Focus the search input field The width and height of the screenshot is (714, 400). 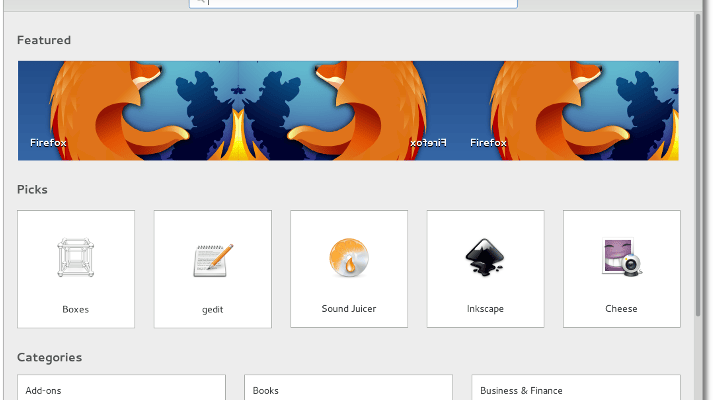pyautogui.click(x=353, y=4)
